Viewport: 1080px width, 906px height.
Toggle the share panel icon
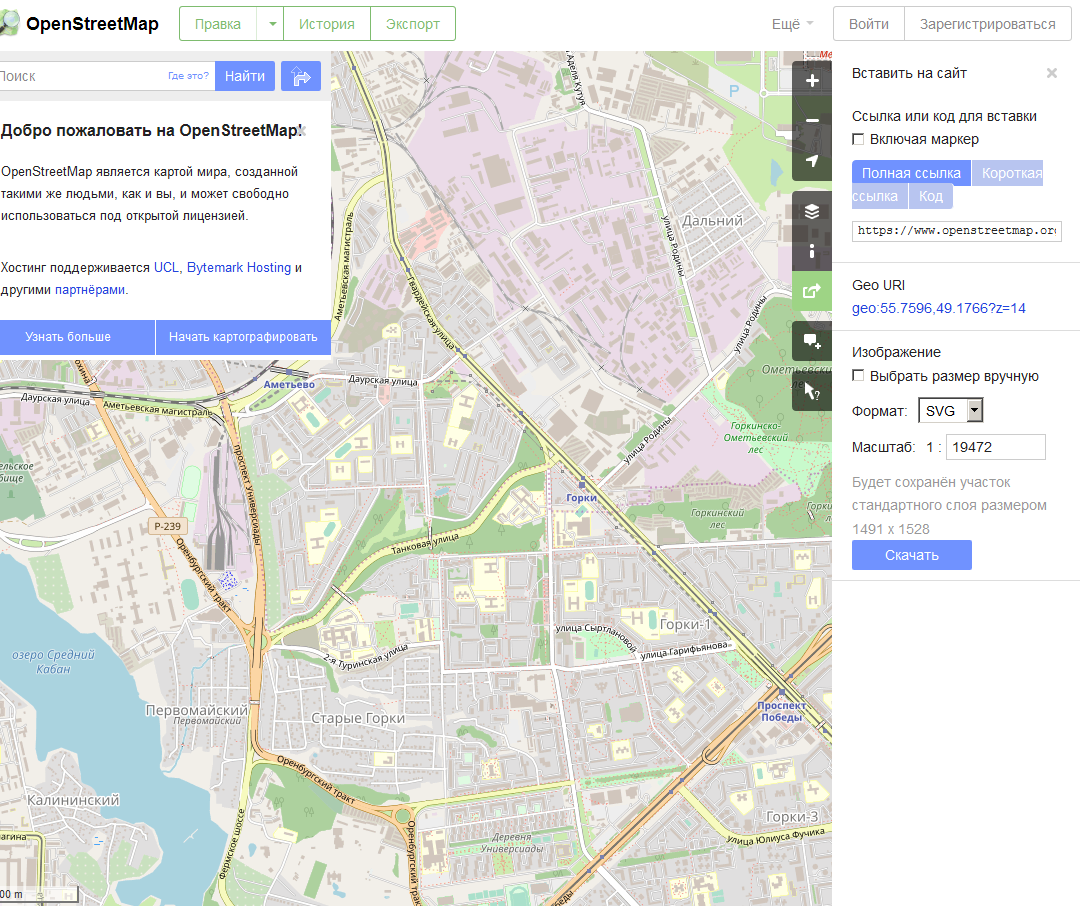[x=812, y=291]
